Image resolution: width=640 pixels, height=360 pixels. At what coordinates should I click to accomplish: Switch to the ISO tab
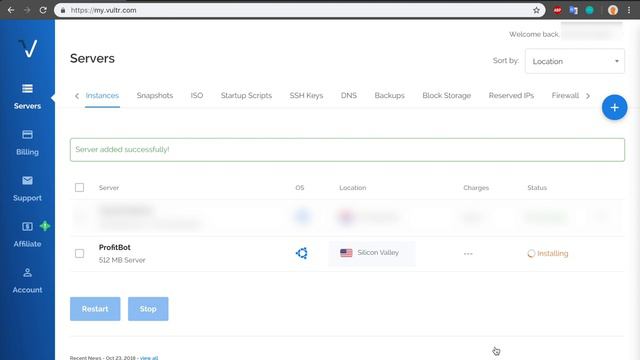197,96
